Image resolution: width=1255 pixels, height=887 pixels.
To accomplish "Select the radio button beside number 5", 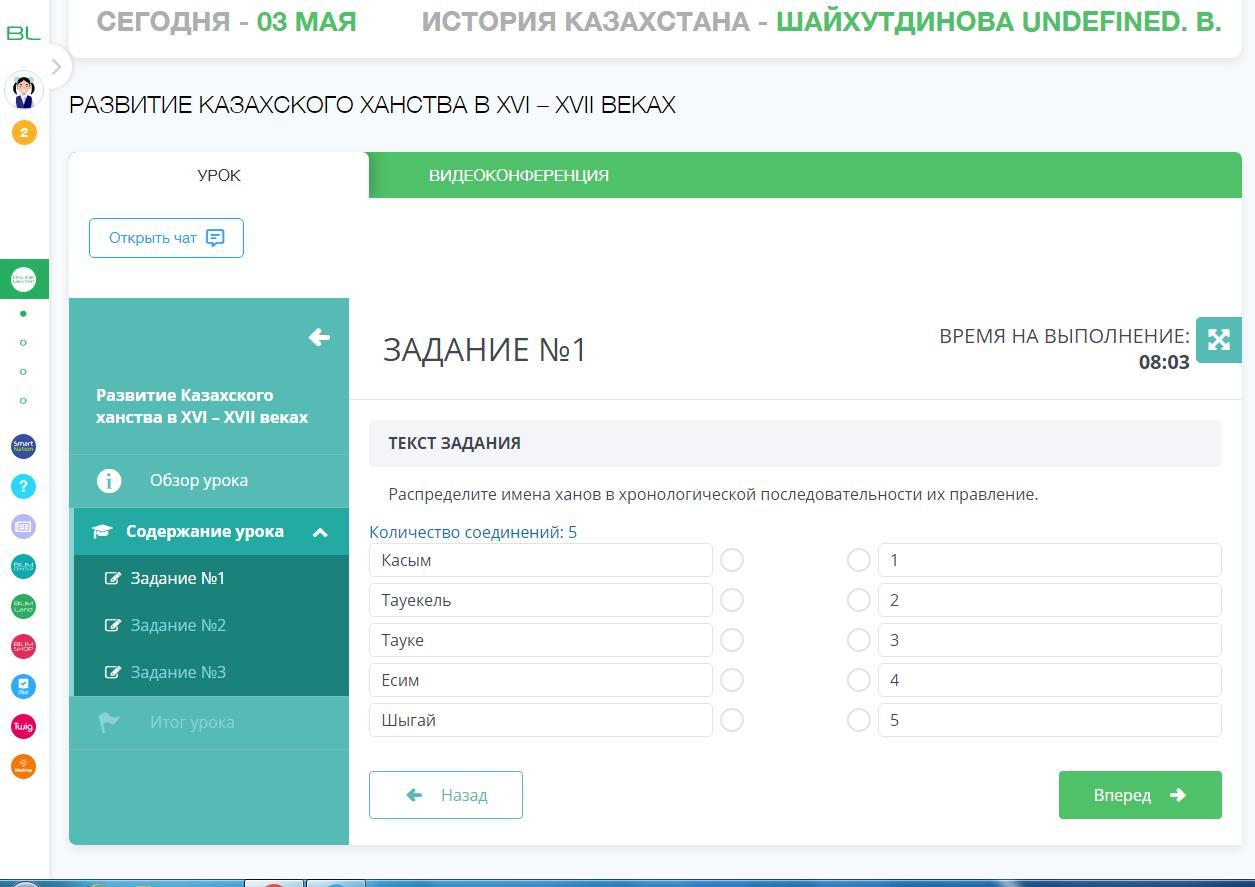I will click(x=858, y=720).
